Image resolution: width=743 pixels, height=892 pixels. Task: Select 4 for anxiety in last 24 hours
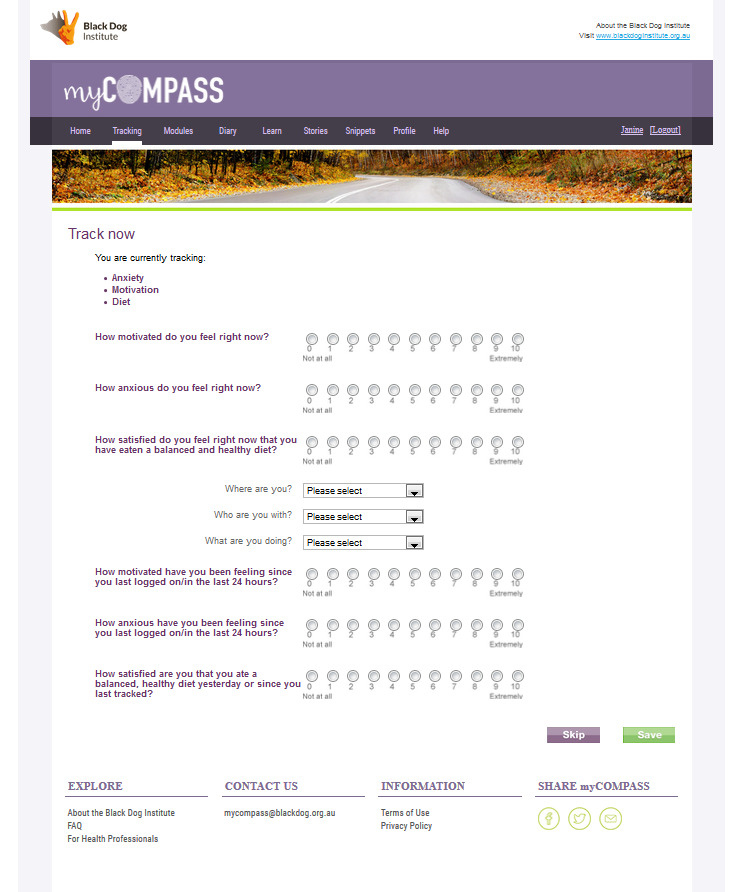click(394, 625)
